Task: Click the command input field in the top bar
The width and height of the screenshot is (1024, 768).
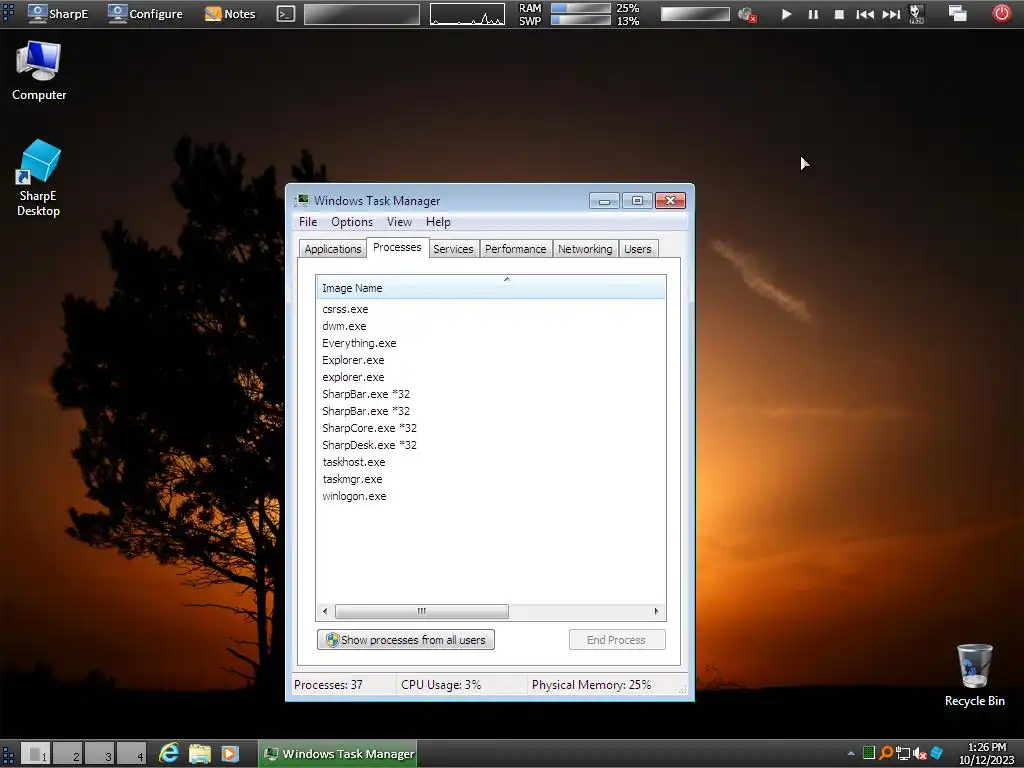Action: click(x=362, y=14)
